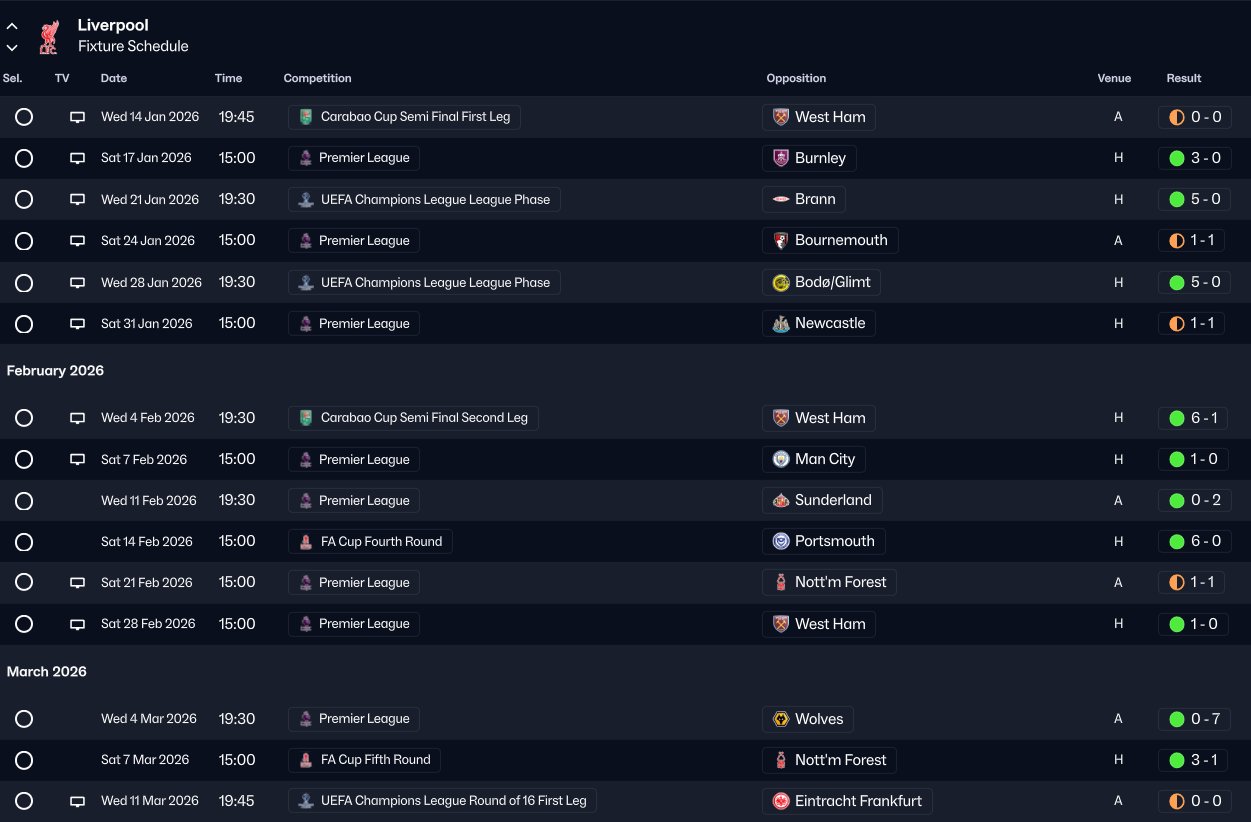Click the Bodø/Glimt club badge
This screenshot has height=822, width=1251.
[x=781, y=283]
